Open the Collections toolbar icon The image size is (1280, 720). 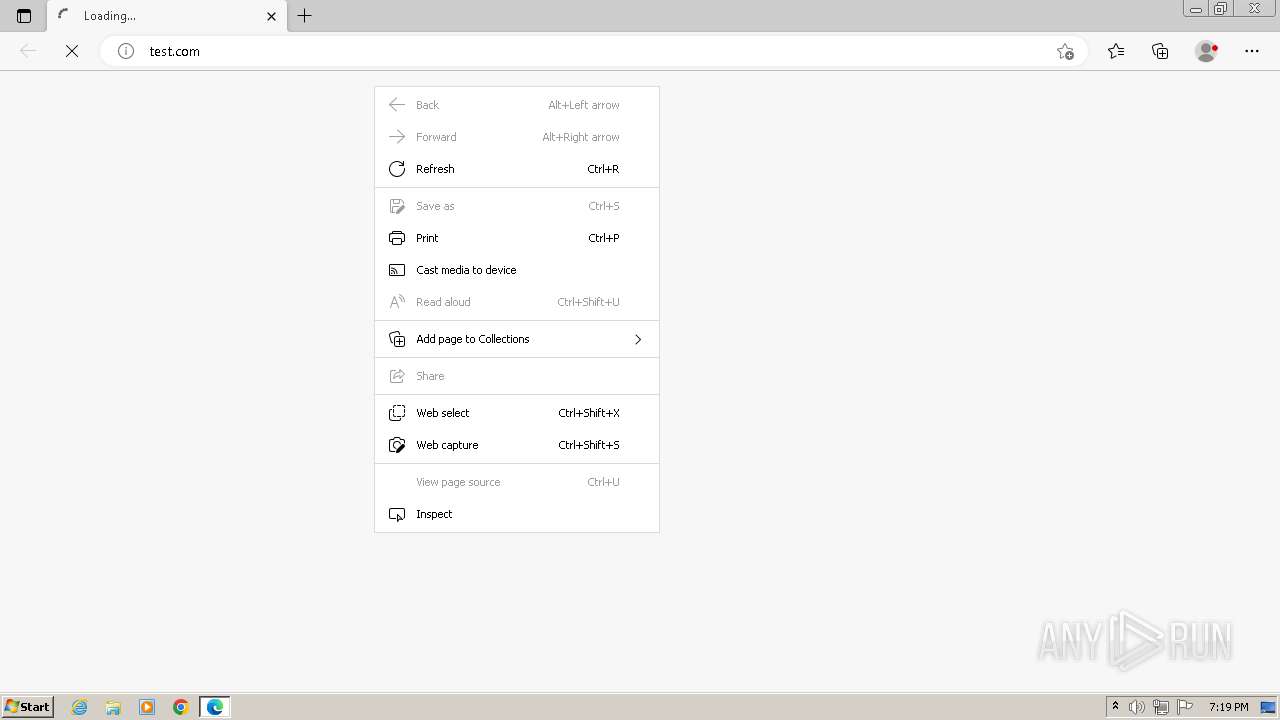pos(1160,51)
